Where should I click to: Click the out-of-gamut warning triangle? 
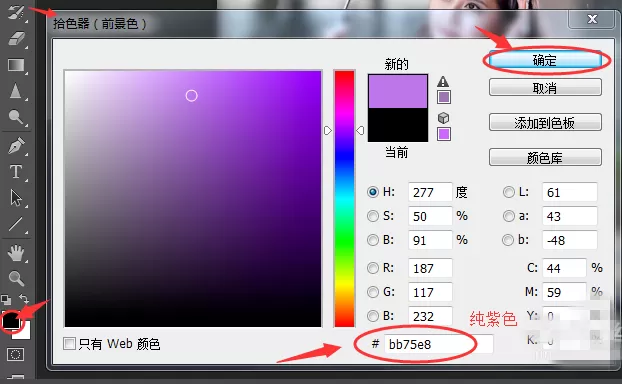point(443,82)
